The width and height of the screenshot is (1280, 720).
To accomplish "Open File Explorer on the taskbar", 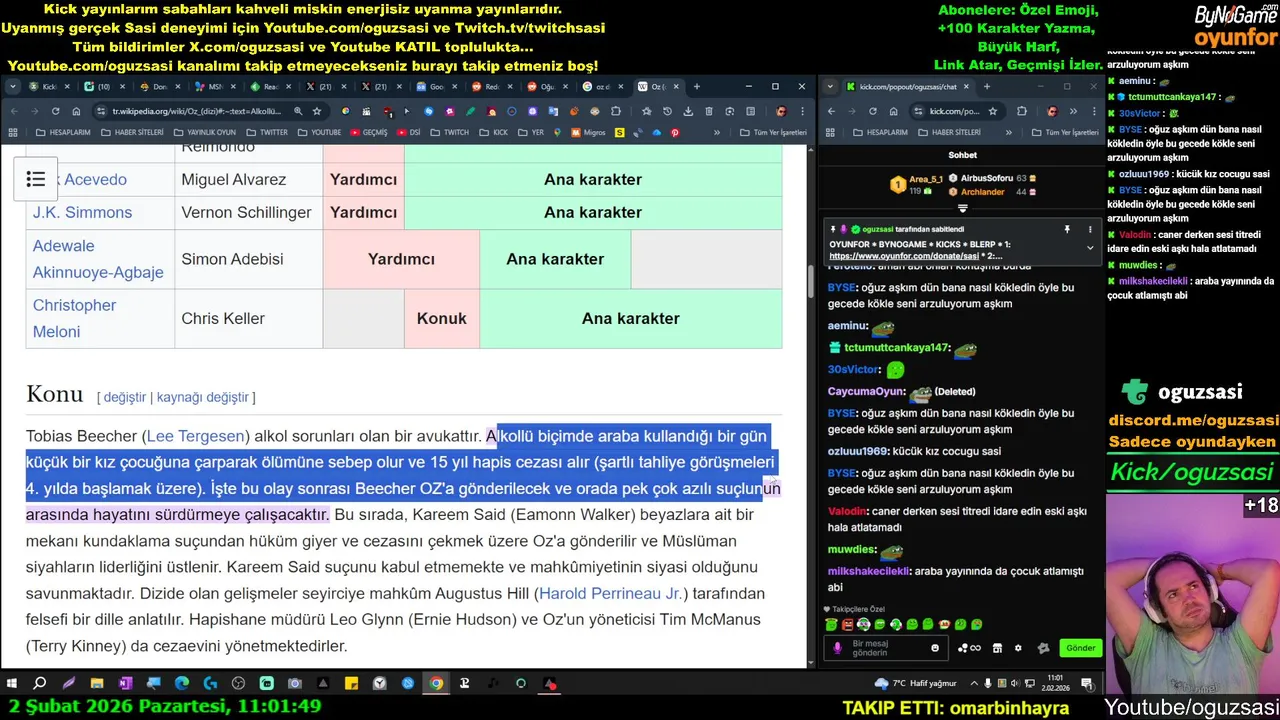I will [x=97, y=684].
